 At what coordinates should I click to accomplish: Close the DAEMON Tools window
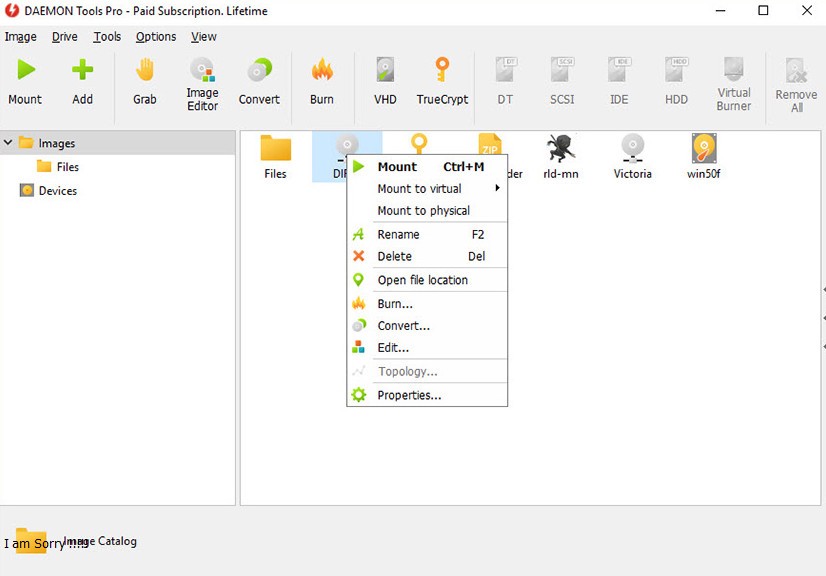coord(807,11)
